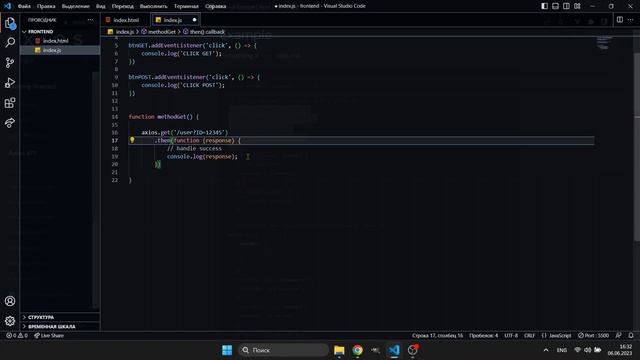Open the Explorer panel more actions ellipsis
This screenshot has width=640, height=360.
coord(90,20)
